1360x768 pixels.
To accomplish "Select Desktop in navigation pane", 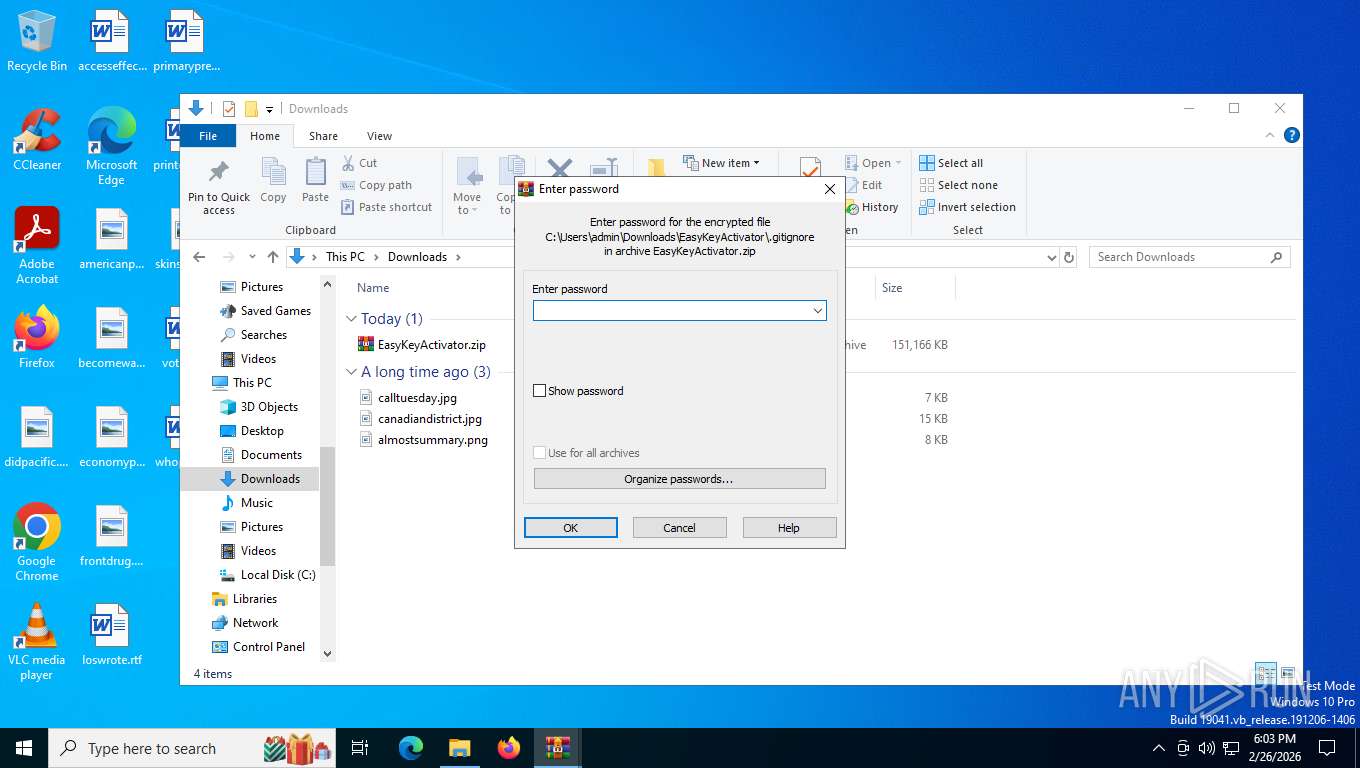I will pos(262,431).
